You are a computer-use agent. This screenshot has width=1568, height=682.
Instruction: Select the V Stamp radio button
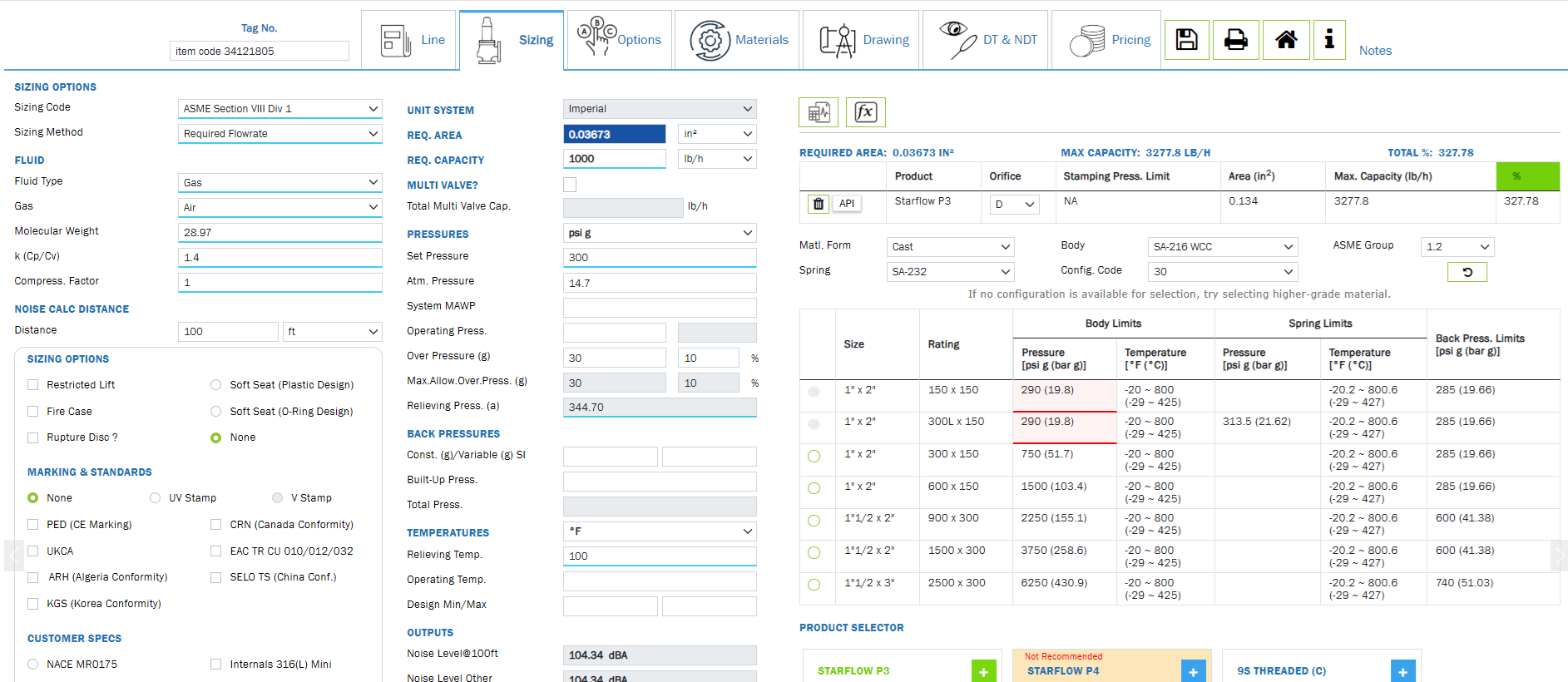tap(278, 498)
